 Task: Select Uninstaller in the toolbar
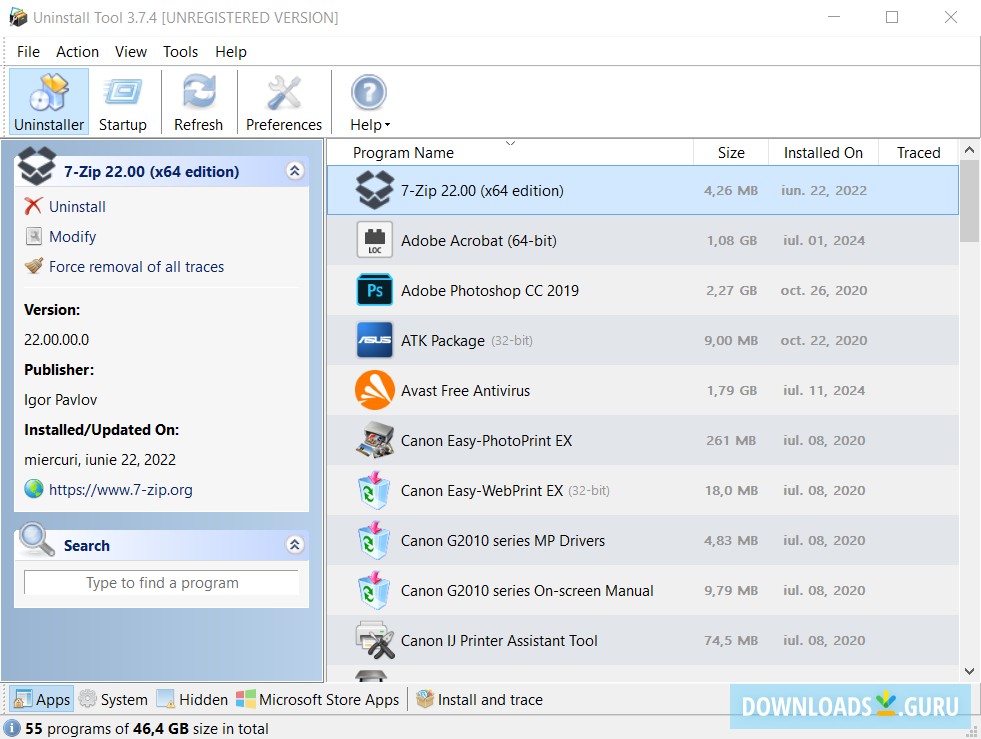(47, 100)
